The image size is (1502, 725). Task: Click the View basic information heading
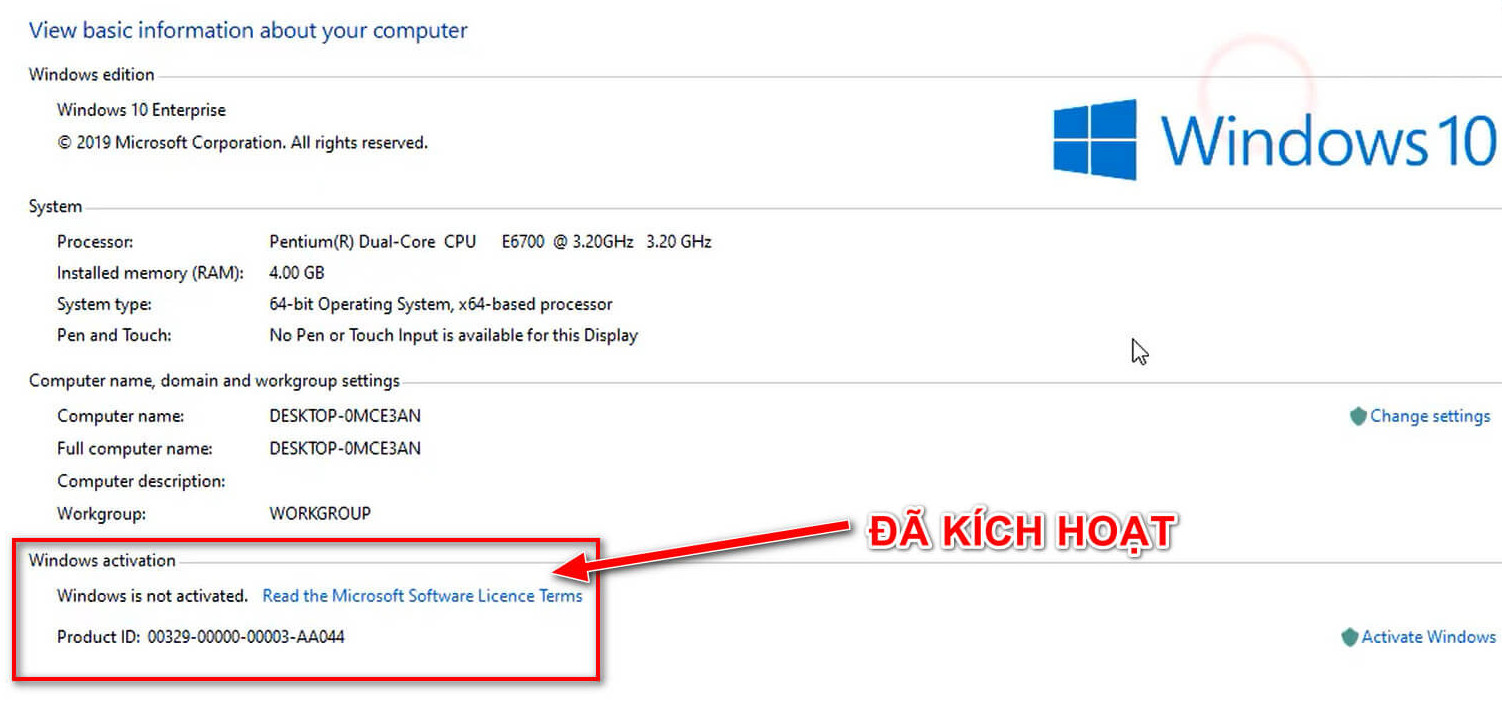[x=248, y=31]
